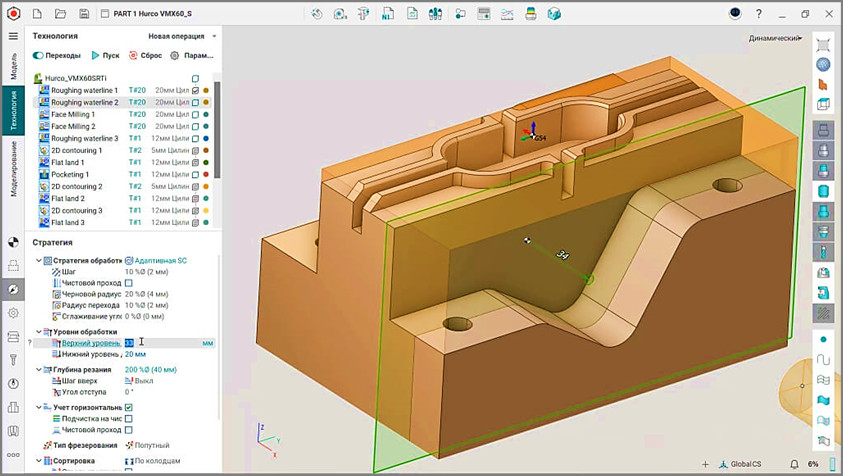Collapse the Сортировка group

39,461
